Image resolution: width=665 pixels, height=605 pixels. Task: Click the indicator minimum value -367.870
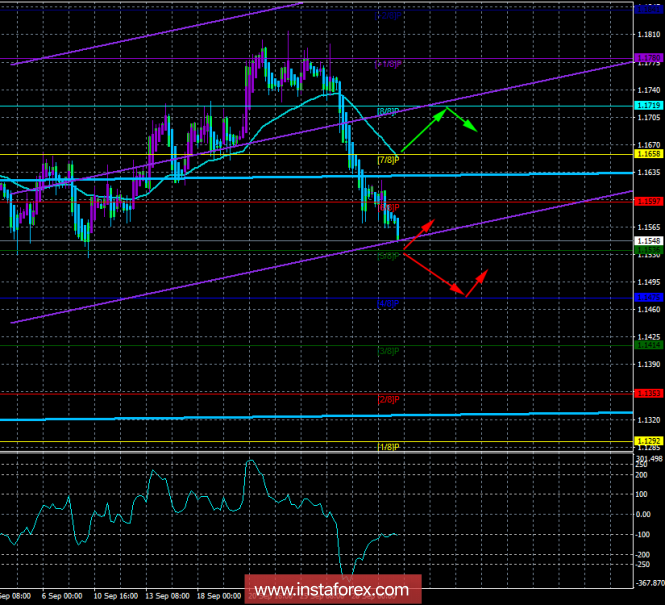coord(649,583)
